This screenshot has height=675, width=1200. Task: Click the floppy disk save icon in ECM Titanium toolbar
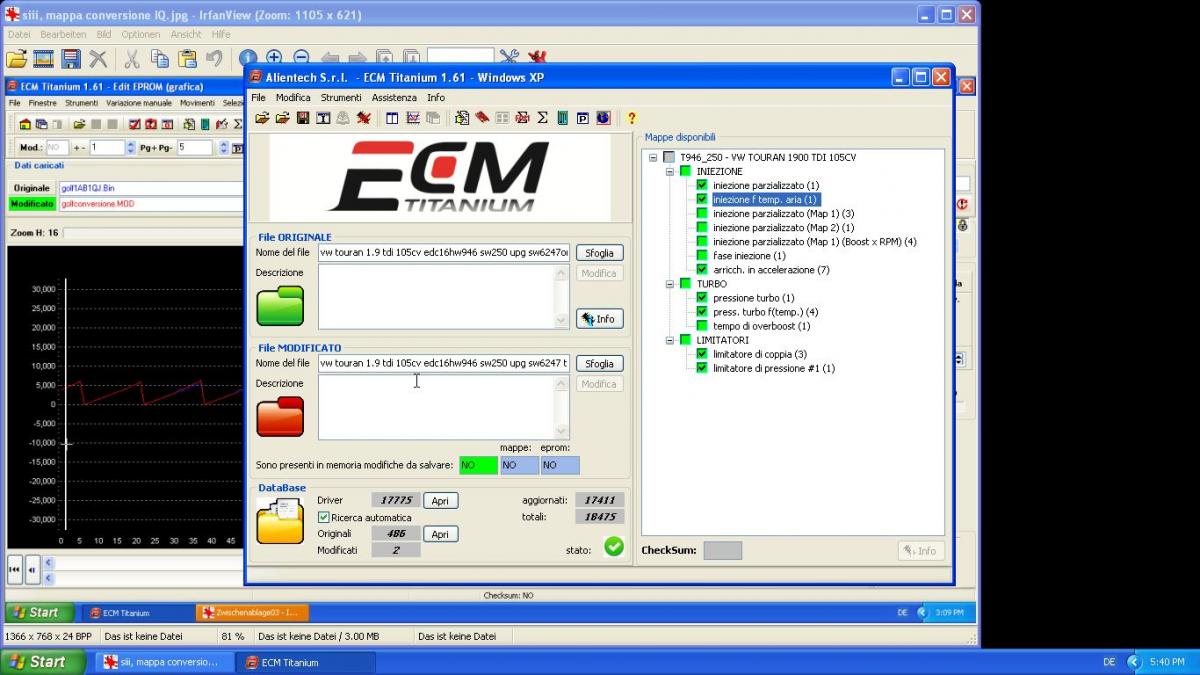303,118
